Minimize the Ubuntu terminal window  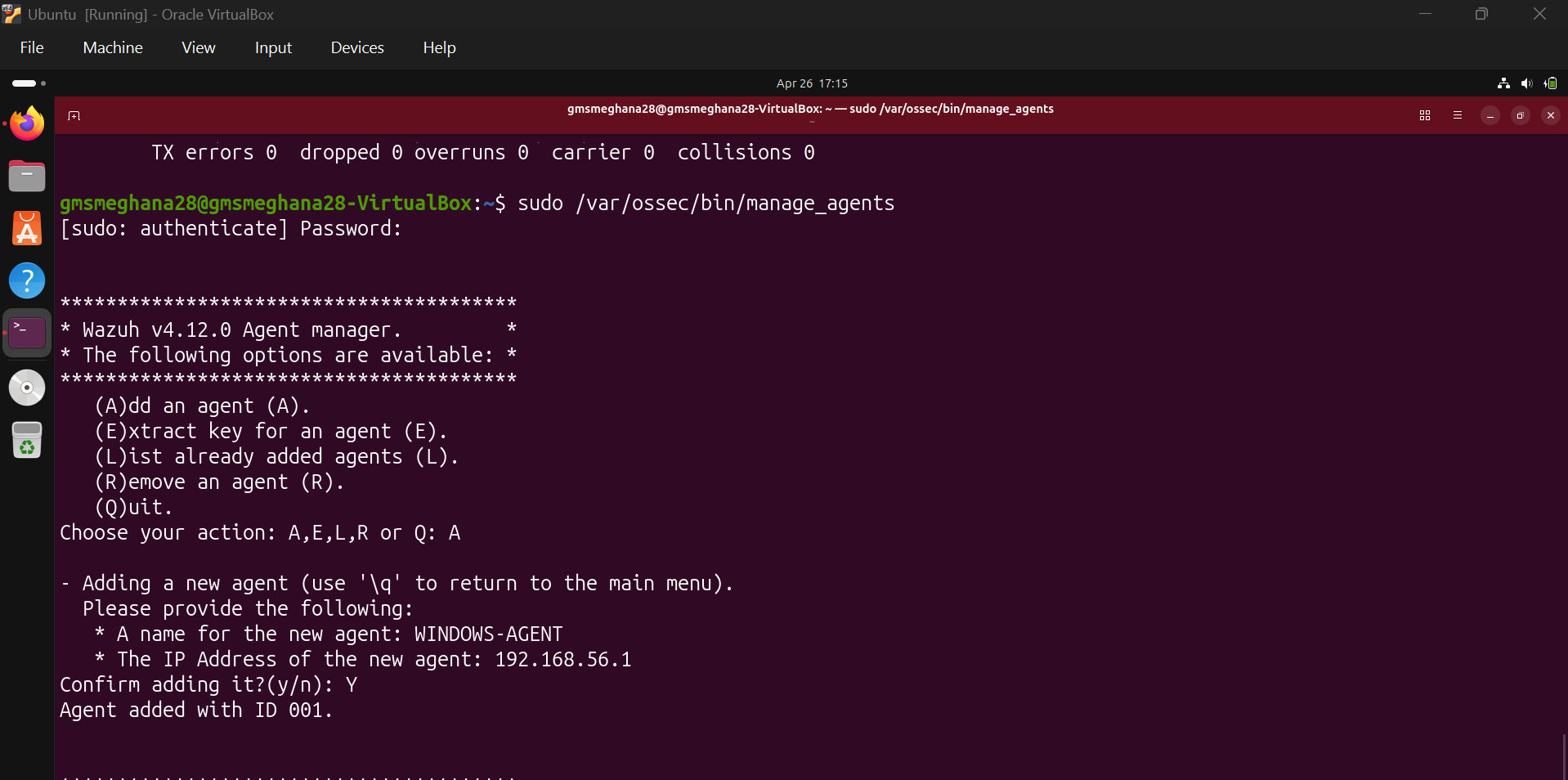(x=1490, y=115)
